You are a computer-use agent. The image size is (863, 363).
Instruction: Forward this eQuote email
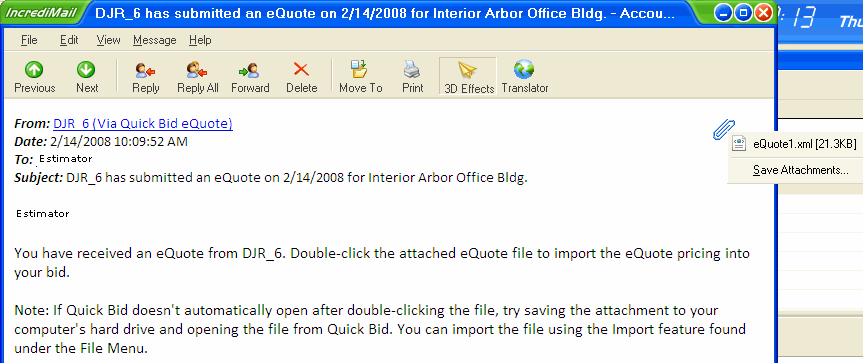(x=250, y=77)
